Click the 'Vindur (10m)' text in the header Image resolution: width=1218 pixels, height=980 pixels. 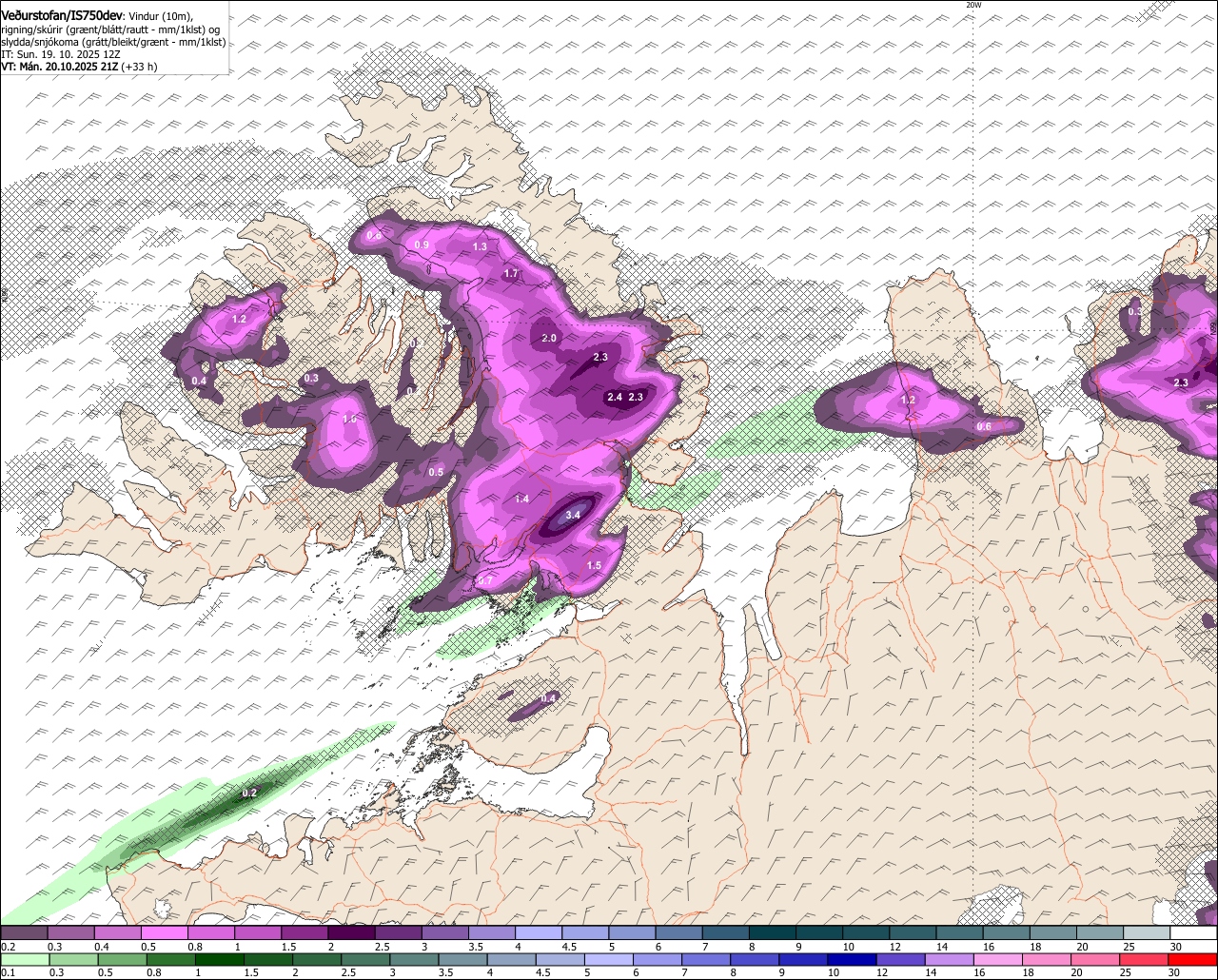160,17
